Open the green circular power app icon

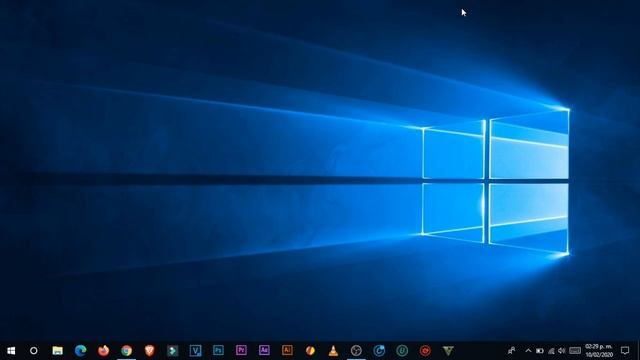tap(402, 351)
